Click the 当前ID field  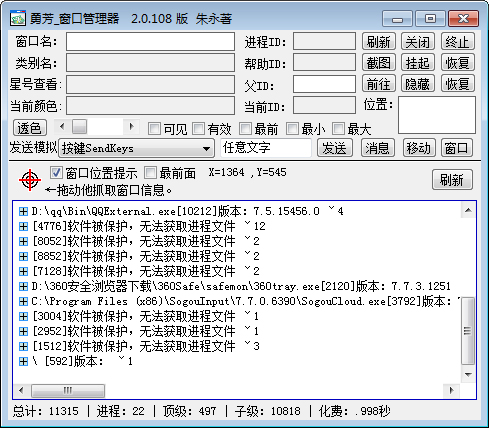click(x=324, y=105)
